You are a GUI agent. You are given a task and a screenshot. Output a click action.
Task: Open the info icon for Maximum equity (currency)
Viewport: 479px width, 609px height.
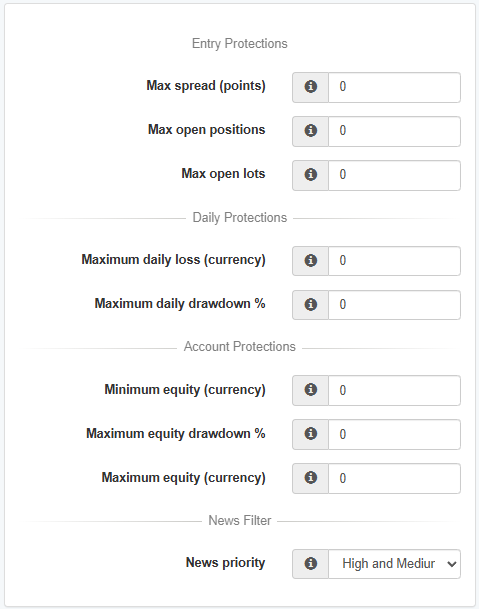[x=310, y=478]
